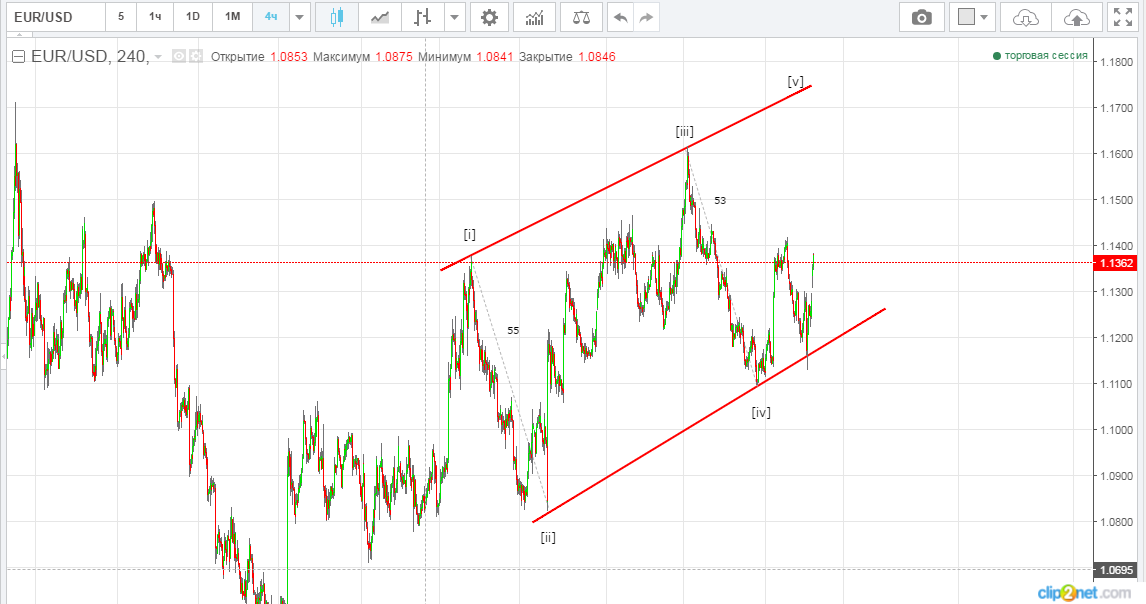1146x604 pixels.
Task: Select the 1ч timeframe
Action: pos(155,17)
